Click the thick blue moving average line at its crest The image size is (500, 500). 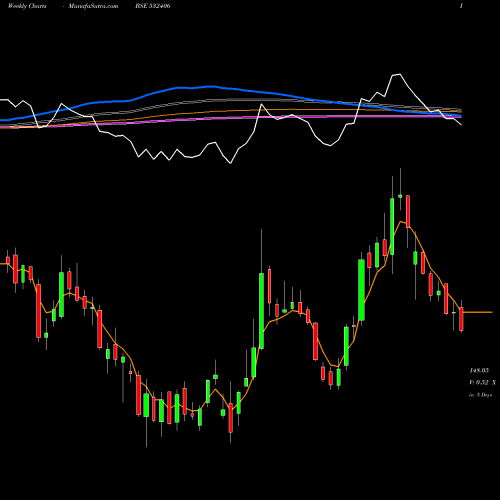(211, 87)
